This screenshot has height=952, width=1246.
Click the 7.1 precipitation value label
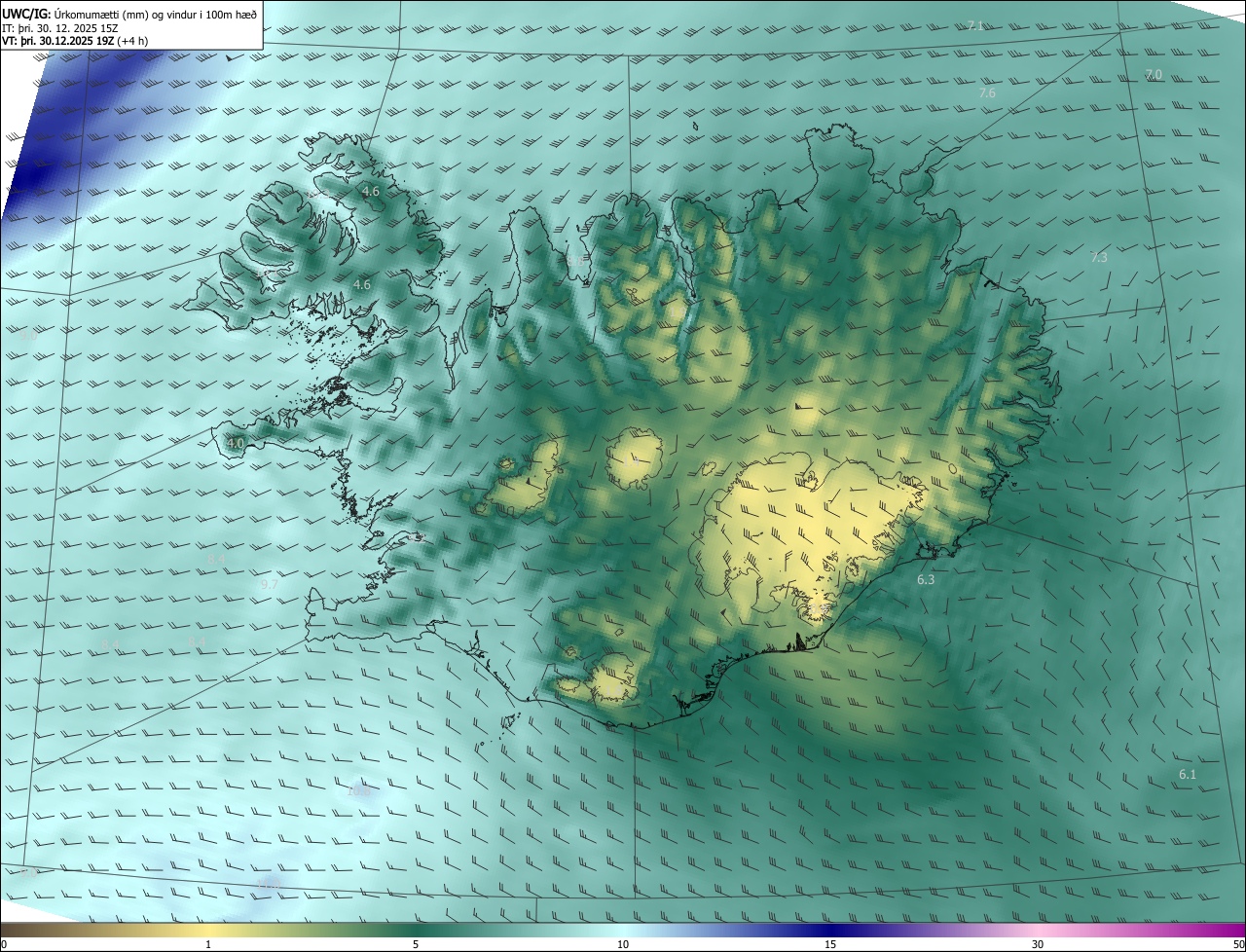click(x=975, y=25)
